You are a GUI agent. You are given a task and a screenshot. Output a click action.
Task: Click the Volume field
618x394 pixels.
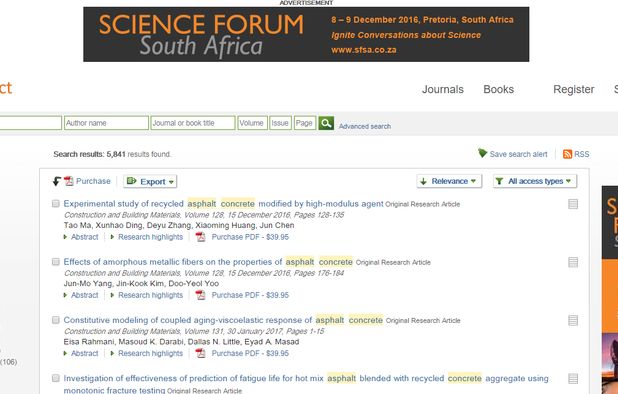point(252,123)
